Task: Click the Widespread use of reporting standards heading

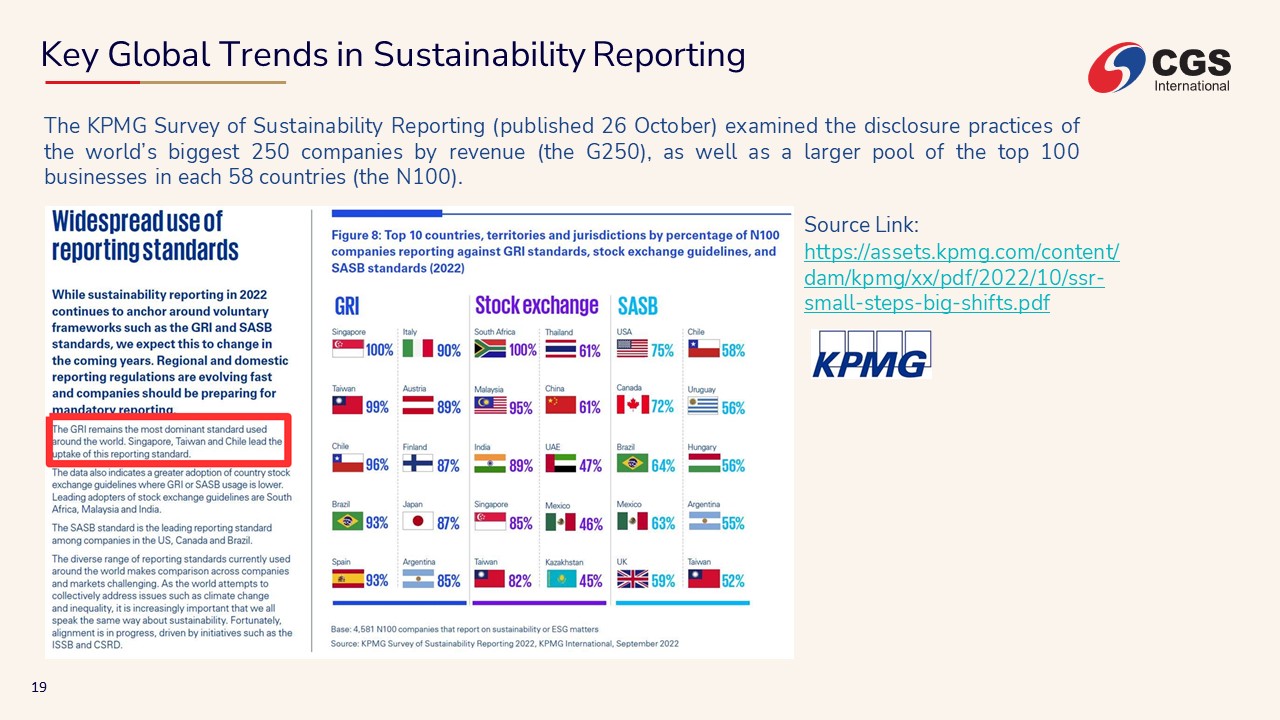Action: [x=145, y=235]
